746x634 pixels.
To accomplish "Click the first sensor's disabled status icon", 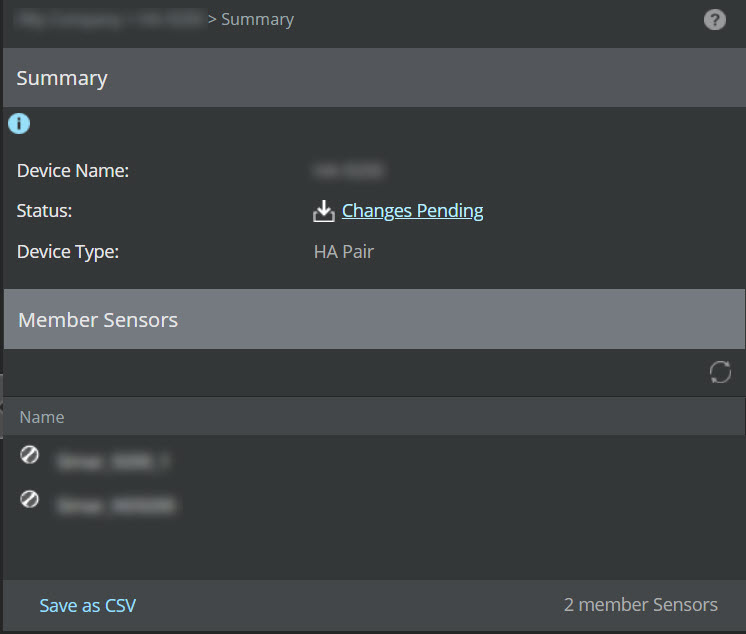I will coord(29,455).
